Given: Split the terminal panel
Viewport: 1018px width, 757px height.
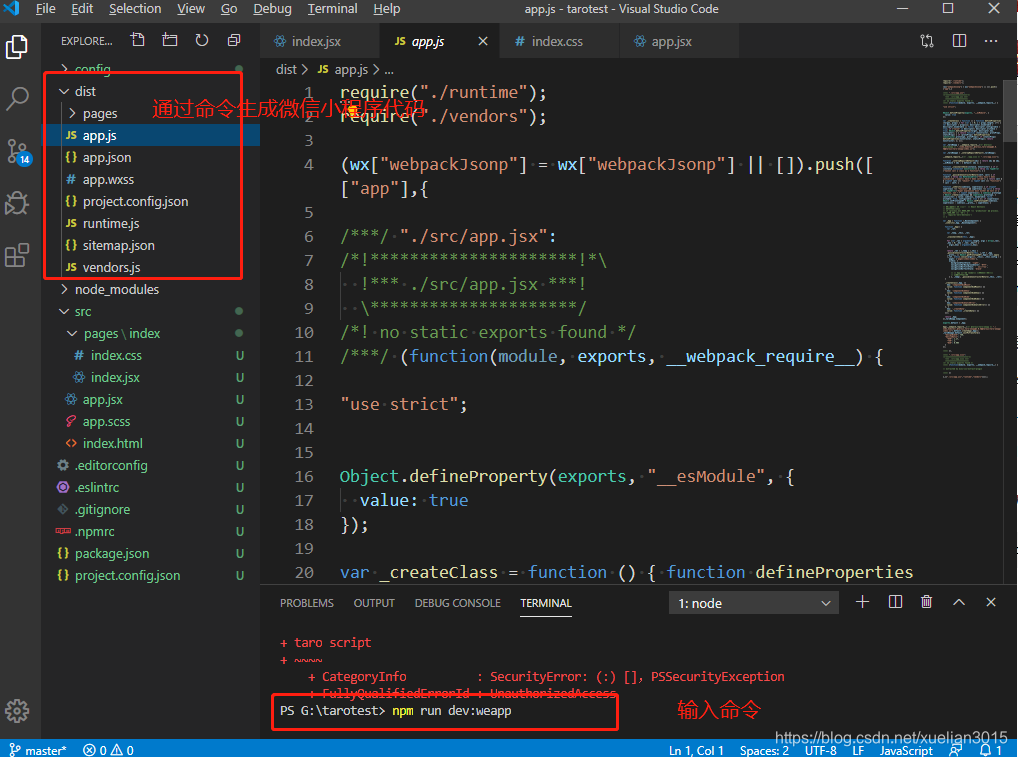Looking at the screenshot, I should click(895, 602).
